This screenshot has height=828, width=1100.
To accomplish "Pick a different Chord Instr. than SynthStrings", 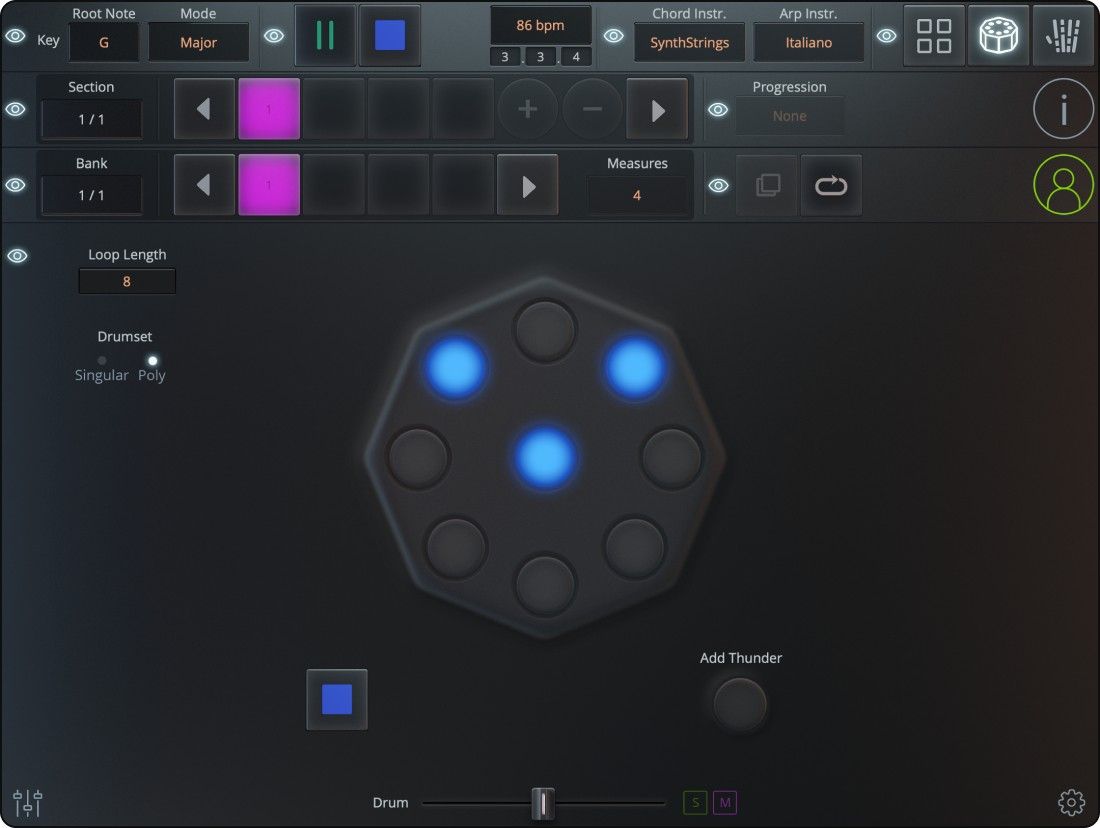I will click(x=689, y=42).
